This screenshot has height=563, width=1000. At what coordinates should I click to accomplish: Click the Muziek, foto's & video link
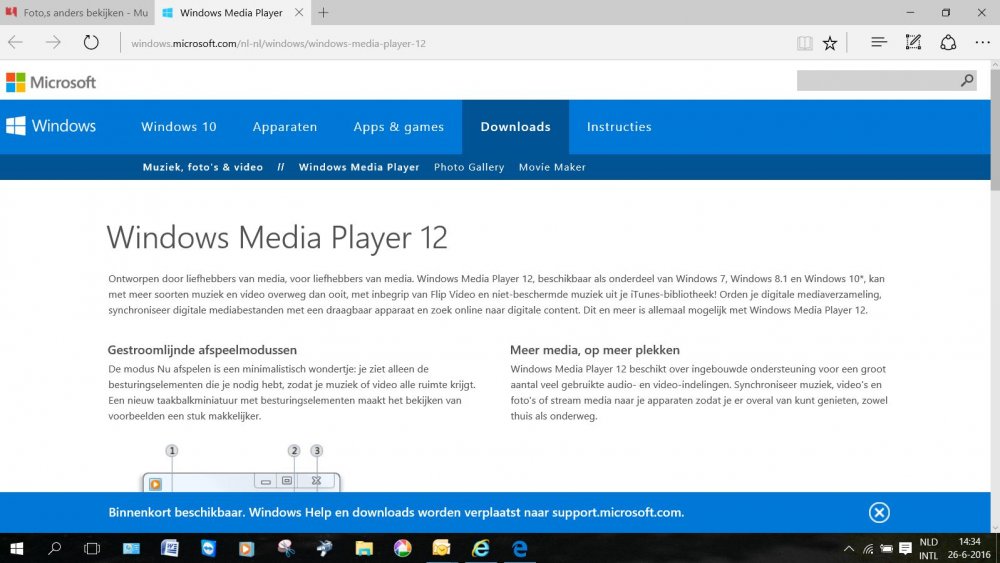[202, 167]
